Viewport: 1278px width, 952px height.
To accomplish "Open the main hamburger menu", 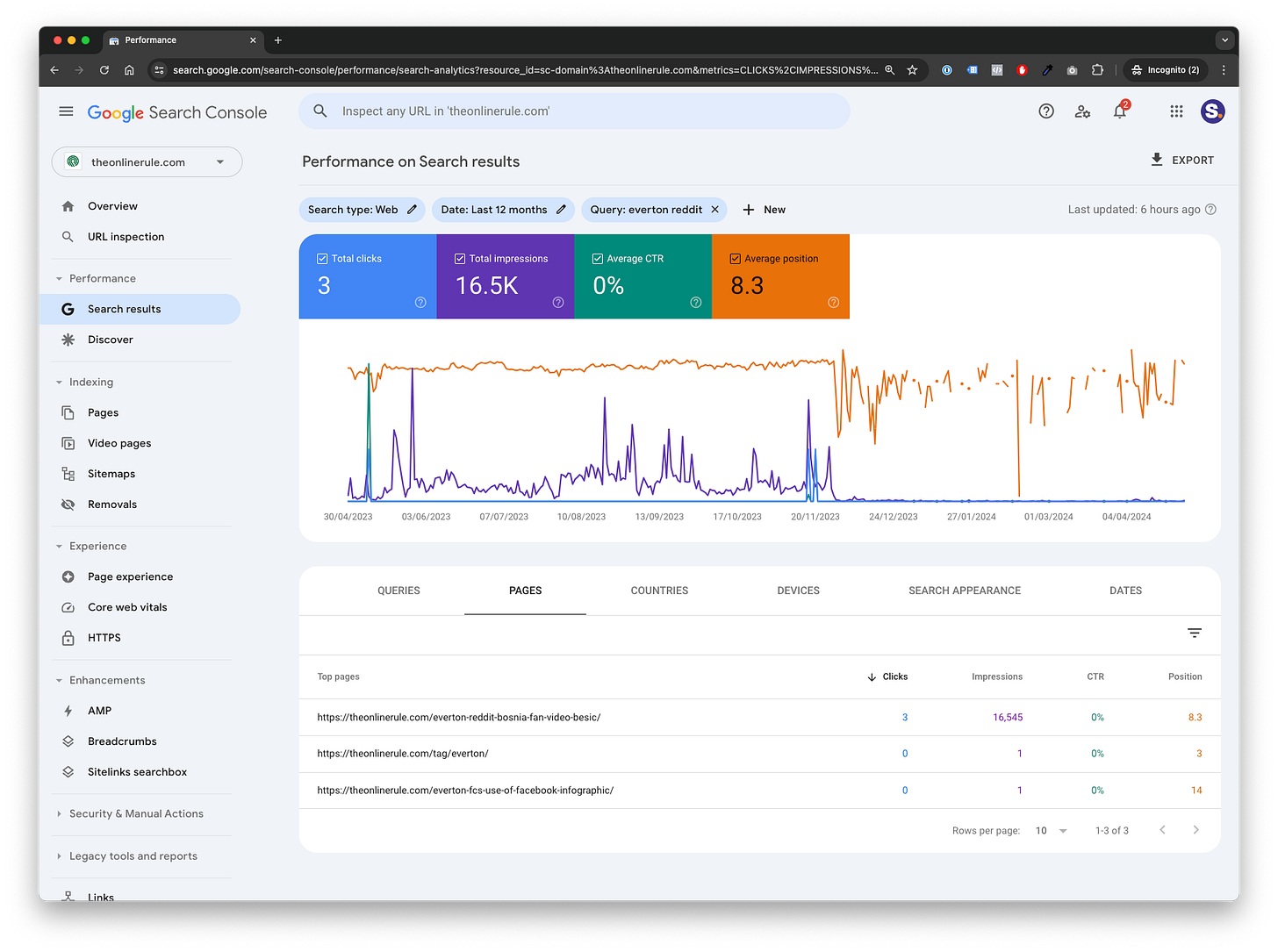I will 66,111.
